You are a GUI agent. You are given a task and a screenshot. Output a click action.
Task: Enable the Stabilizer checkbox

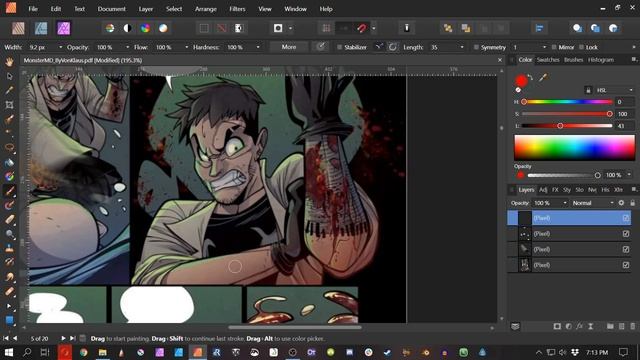coord(339,47)
